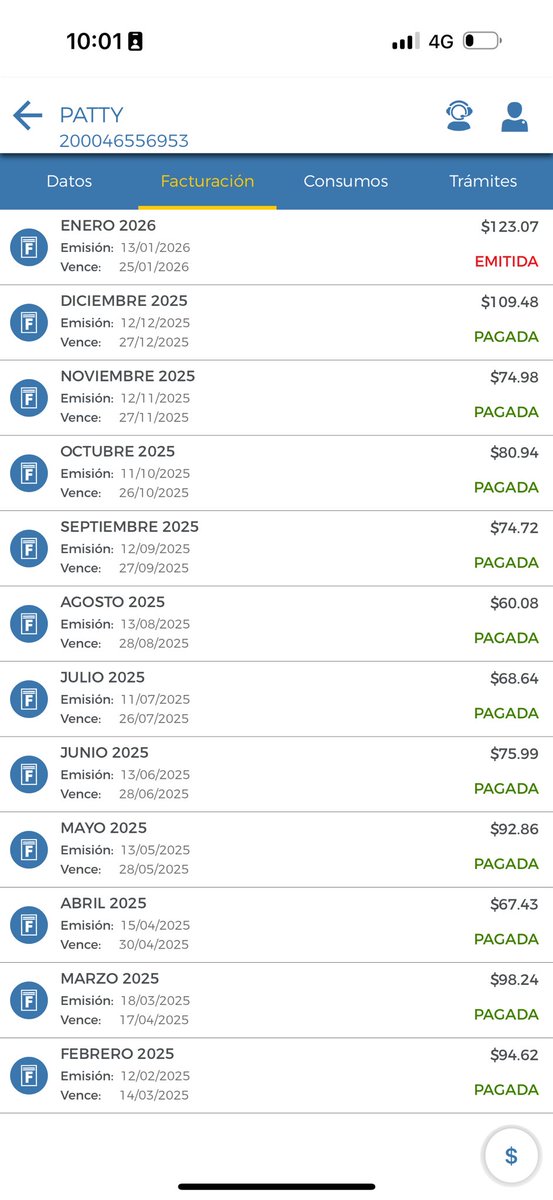Open the AGOSTO 2025 invoice icon
The image size is (553, 1200).
point(29,623)
